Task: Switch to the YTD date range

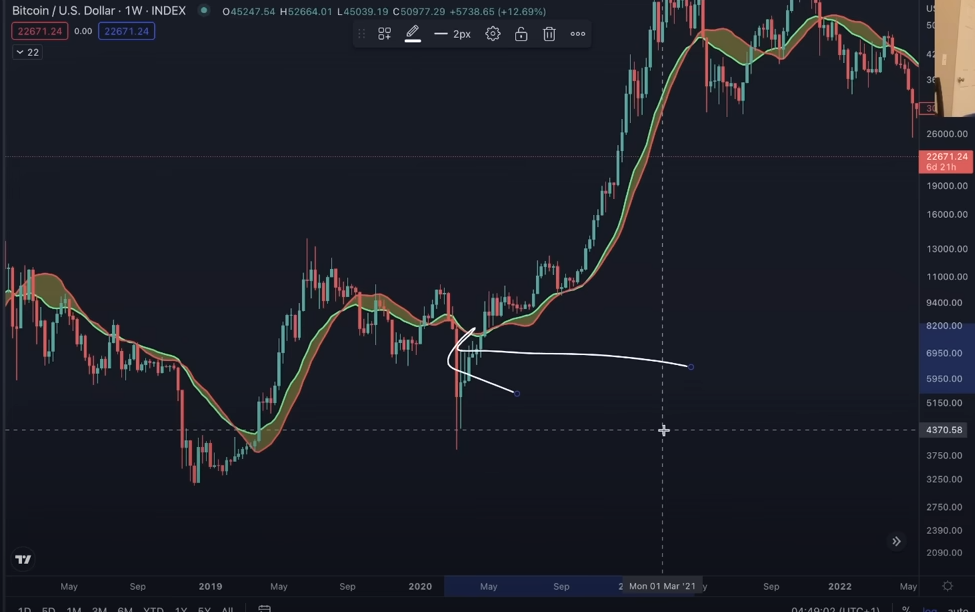Action: pos(153,609)
